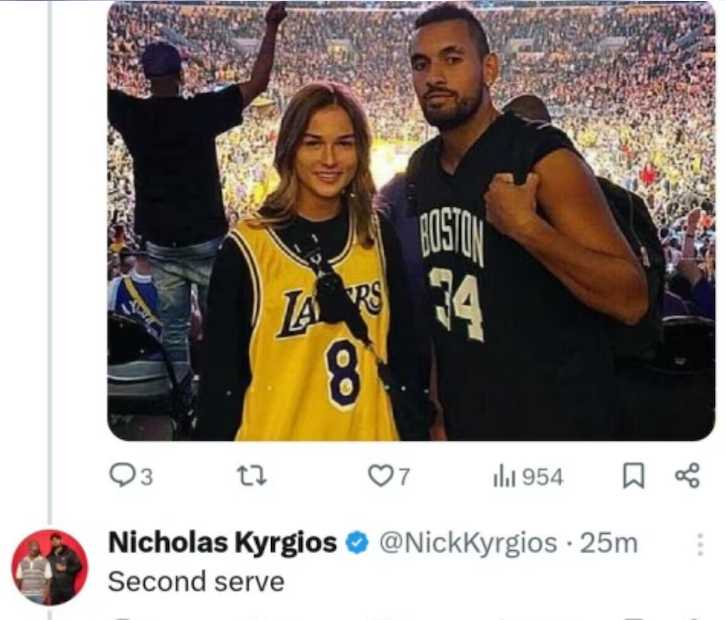
Task: Bookmark the photo tweet
Action: tap(633, 476)
